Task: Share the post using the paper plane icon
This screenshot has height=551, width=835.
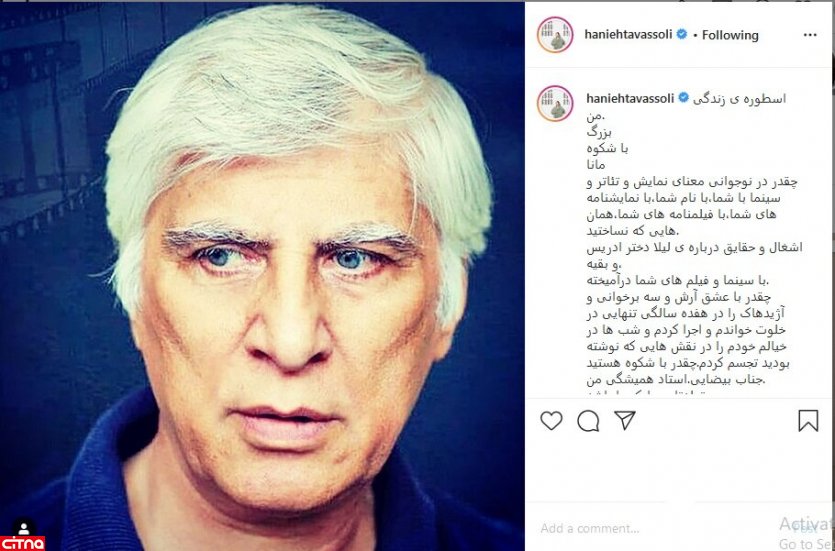Action: click(x=625, y=420)
